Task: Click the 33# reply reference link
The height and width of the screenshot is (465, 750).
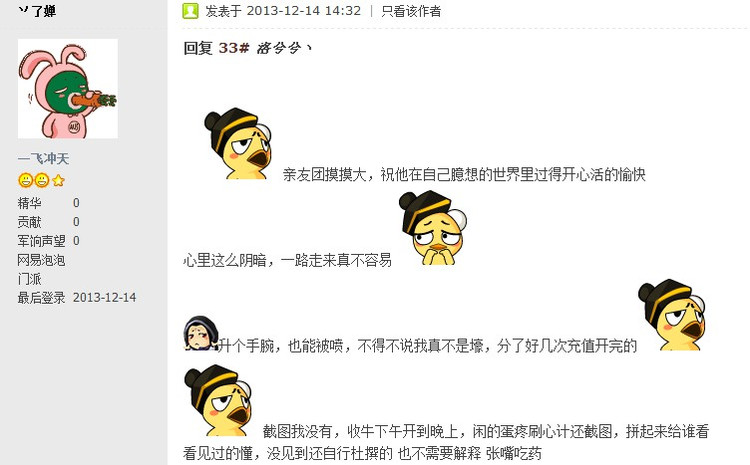Action: pyautogui.click(x=234, y=48)
